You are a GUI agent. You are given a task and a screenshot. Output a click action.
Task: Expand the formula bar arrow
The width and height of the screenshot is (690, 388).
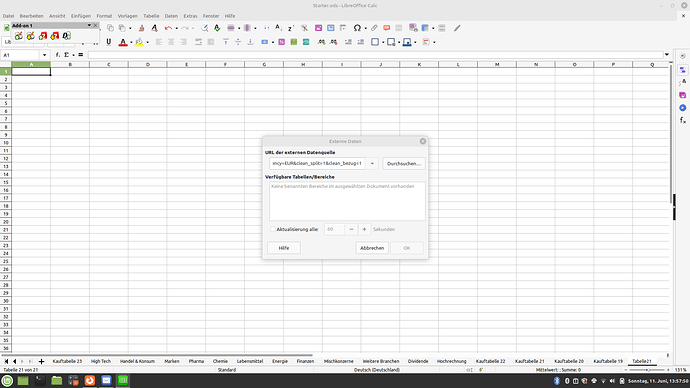667,55
